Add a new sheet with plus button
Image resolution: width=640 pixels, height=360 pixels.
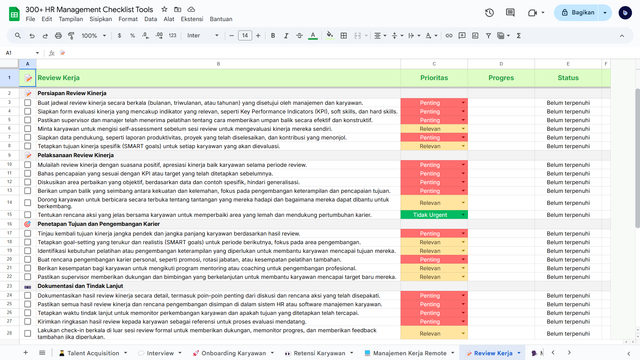coord(25,353)
